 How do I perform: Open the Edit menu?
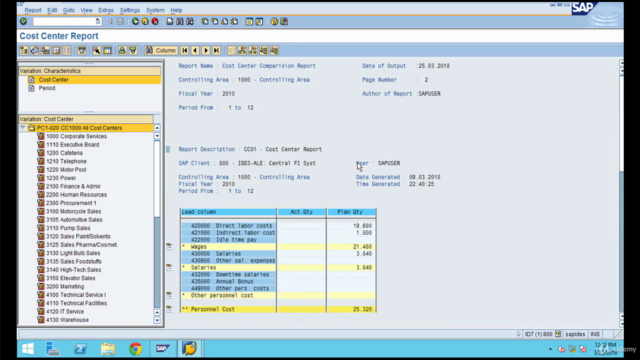click(52, 10)
